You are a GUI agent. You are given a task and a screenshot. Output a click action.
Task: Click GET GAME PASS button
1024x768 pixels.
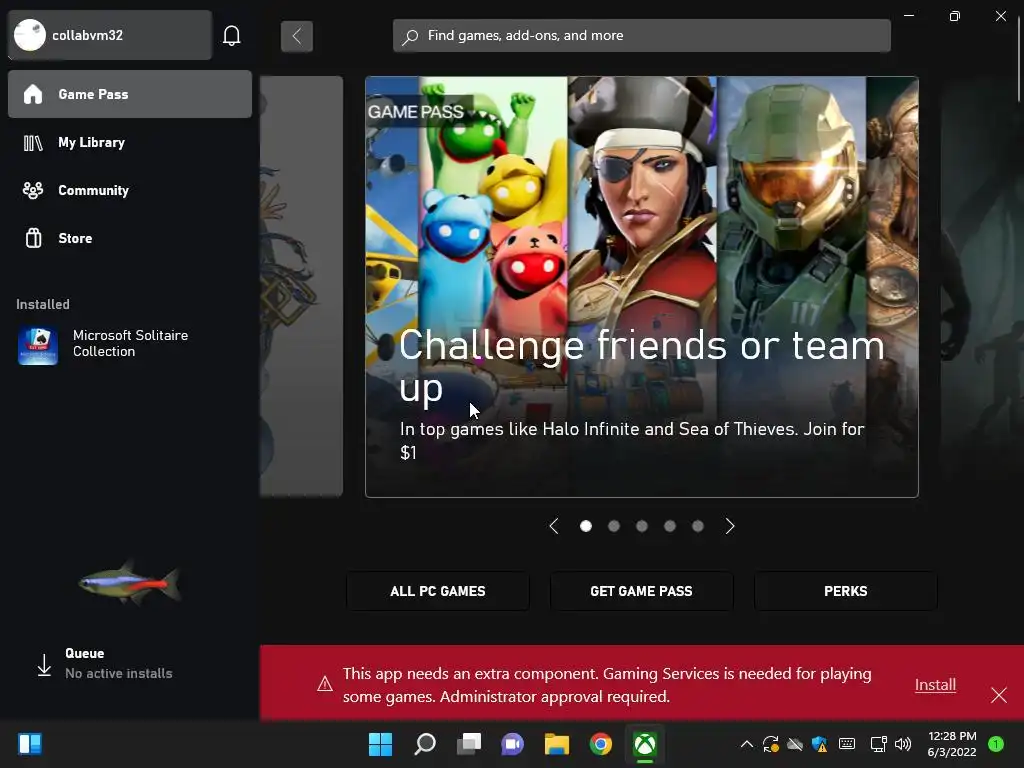point(641,591)
